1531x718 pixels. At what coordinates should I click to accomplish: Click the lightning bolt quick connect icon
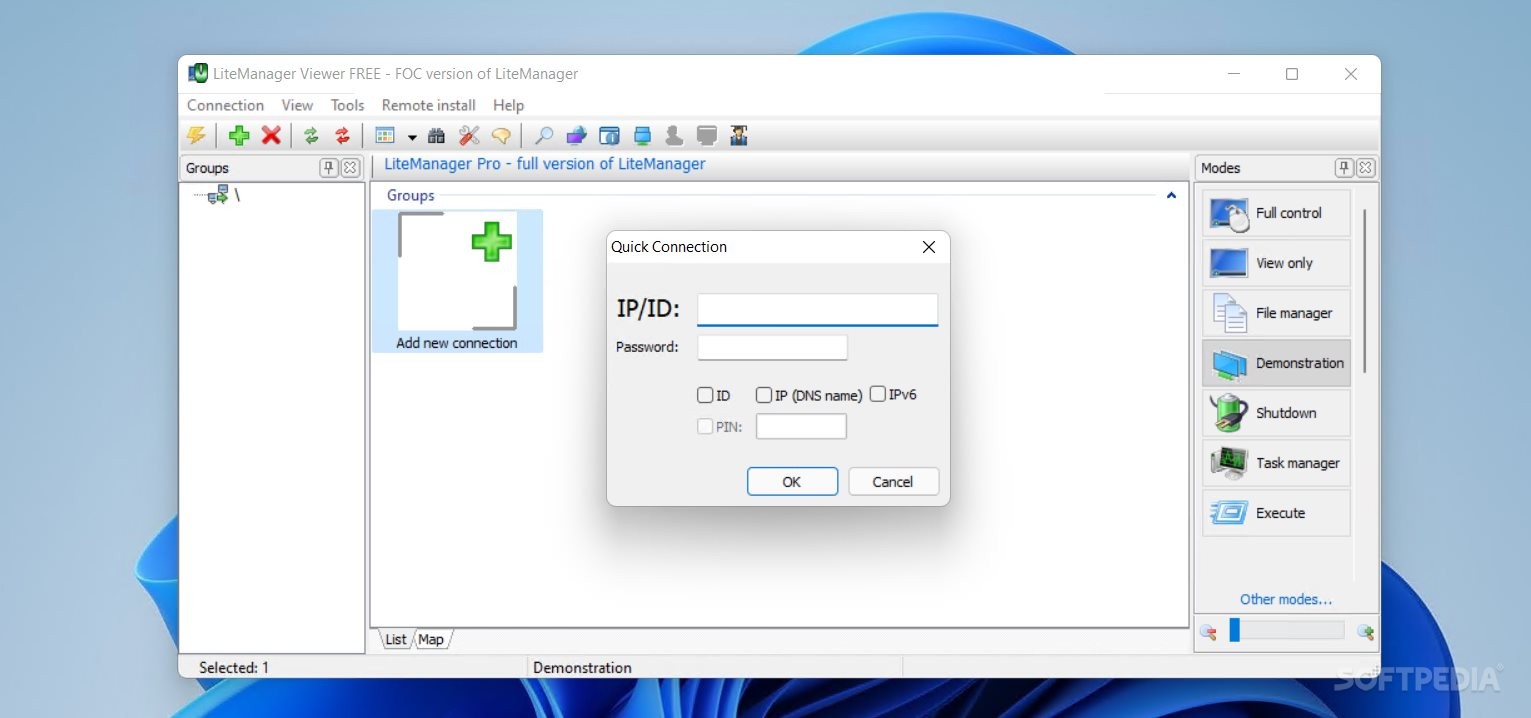tap(197, 135)
